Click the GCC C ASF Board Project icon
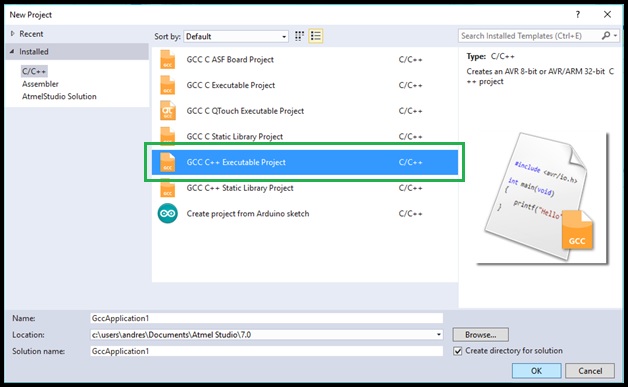This screenshot has height=387, width=628. [167, 60]
